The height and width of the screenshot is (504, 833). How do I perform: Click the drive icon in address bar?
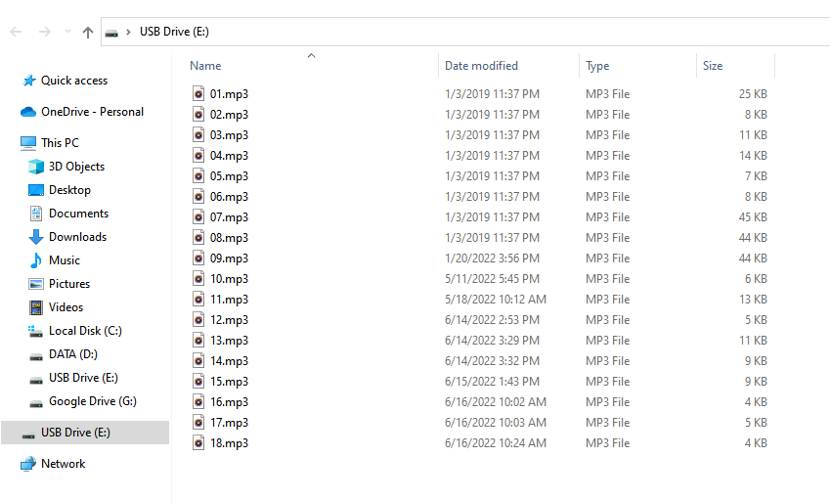(x=112, y=33)
